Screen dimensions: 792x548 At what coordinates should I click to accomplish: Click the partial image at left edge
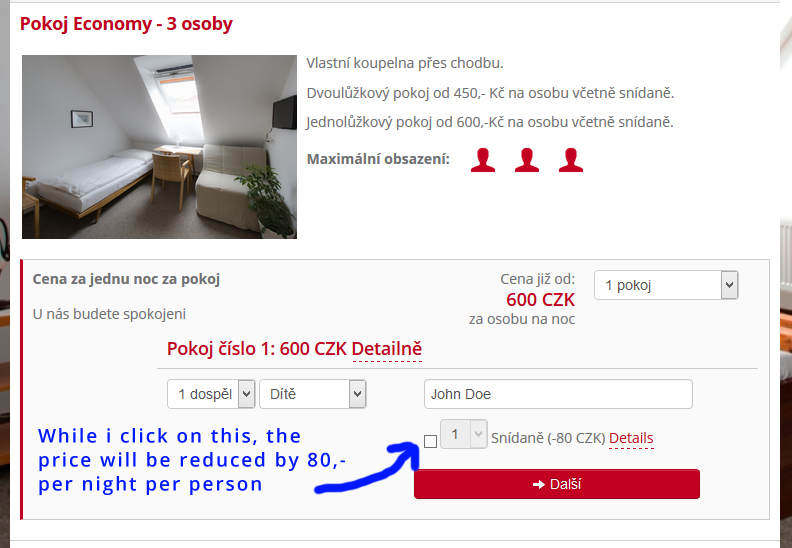click(x=5, y=273)
